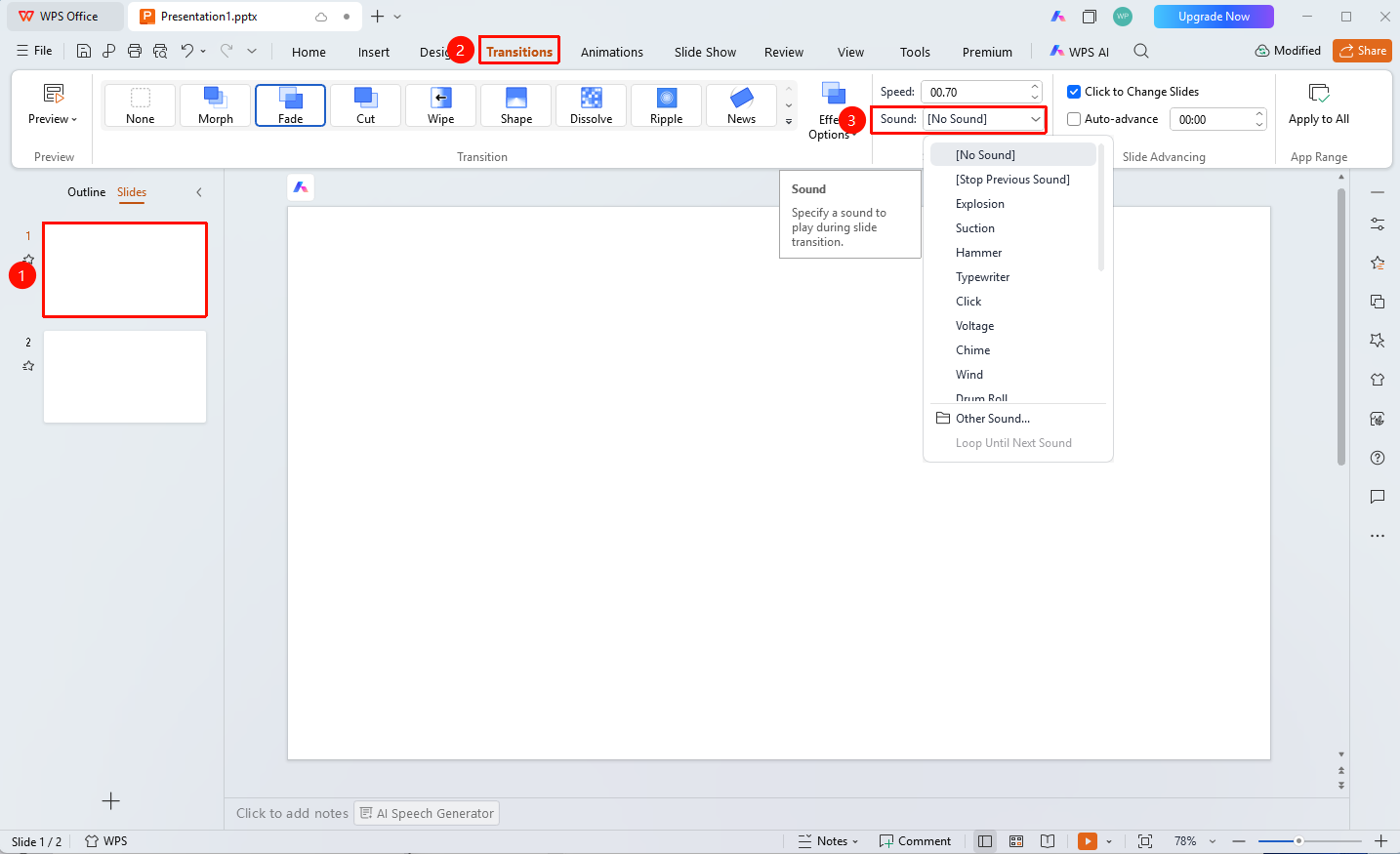Apply the Wipe transition
Viewport: 1400px width, 854px height.
tap(440, 105)
